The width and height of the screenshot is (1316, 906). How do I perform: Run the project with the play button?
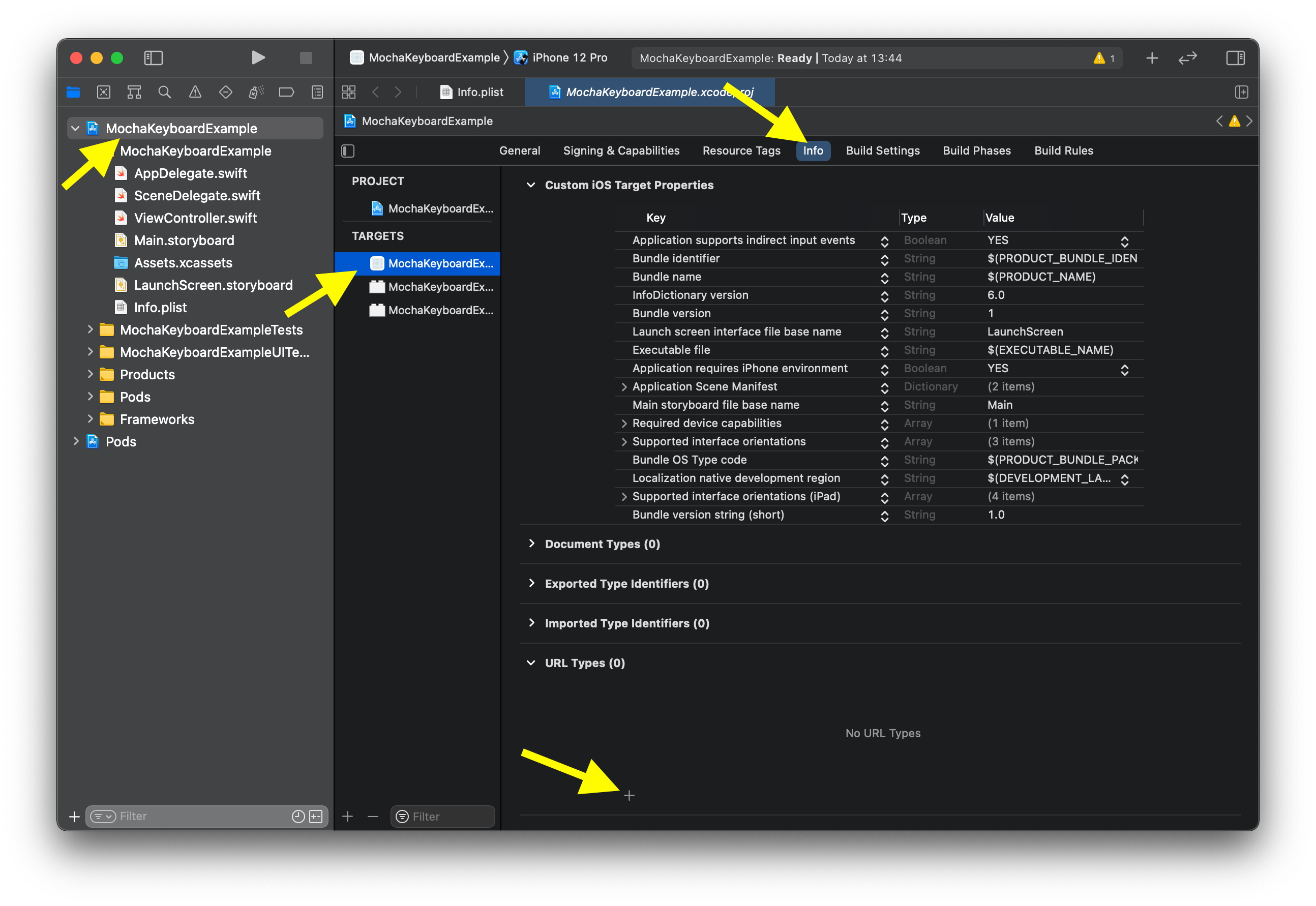(x=258, y=58)
